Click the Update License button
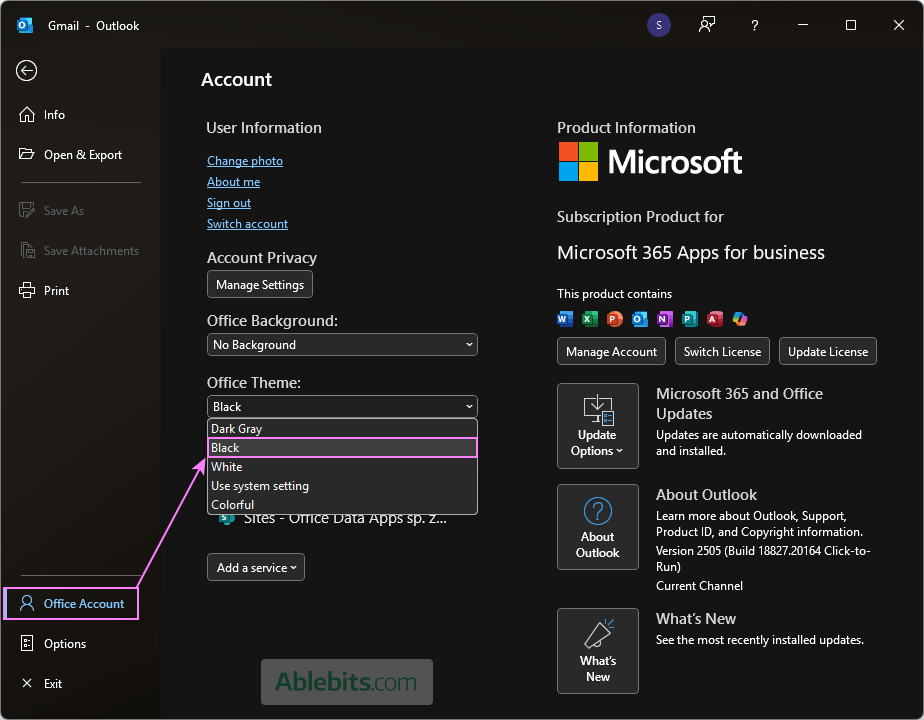Viewport: 924px width, 720px height. pyautogui.click(x=827, y=352)
